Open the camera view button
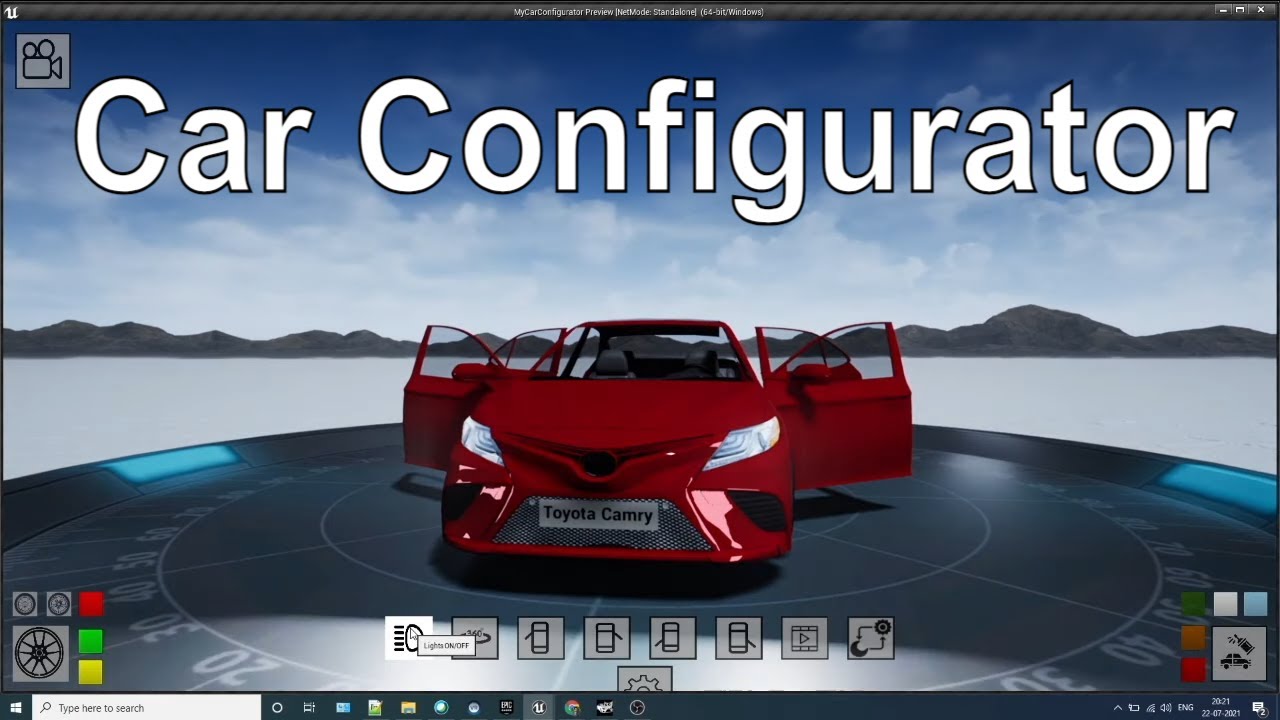The image size is (1280, 720). (x=42, y=61)
